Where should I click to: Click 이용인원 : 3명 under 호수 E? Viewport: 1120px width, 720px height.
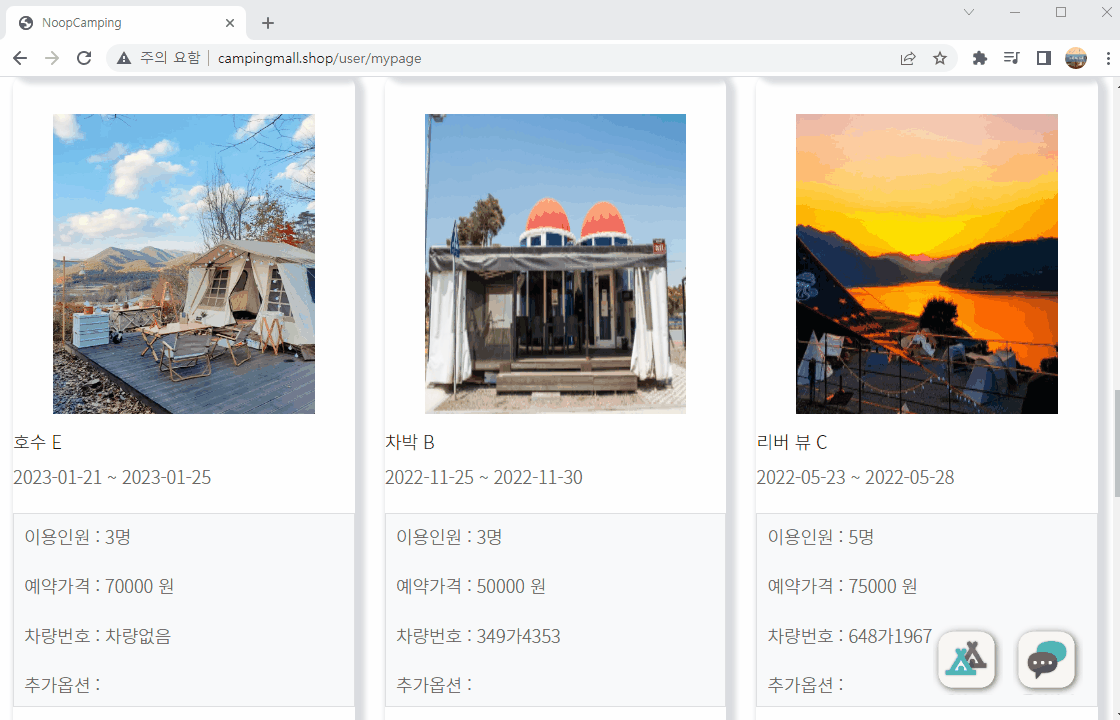pos(78,537)
